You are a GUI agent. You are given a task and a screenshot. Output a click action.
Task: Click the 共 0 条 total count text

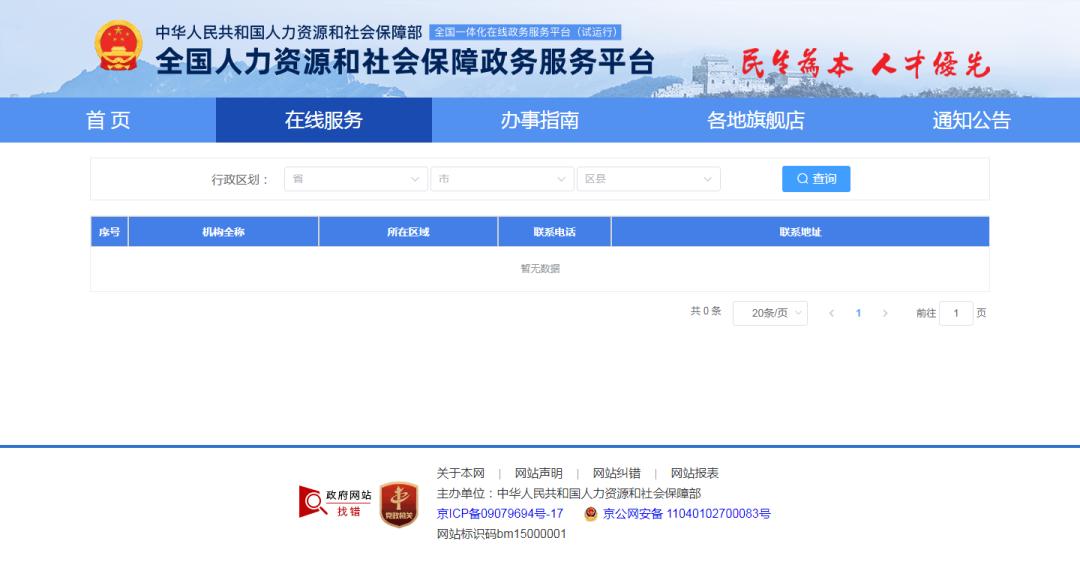tap(706, 311)
